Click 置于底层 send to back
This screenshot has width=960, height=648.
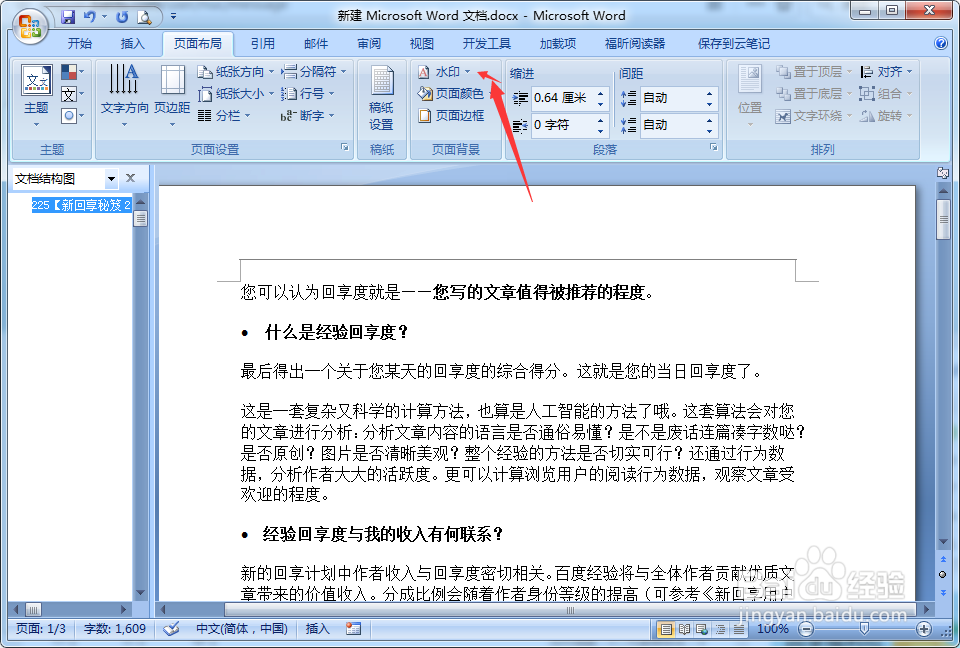pos(814,94)
